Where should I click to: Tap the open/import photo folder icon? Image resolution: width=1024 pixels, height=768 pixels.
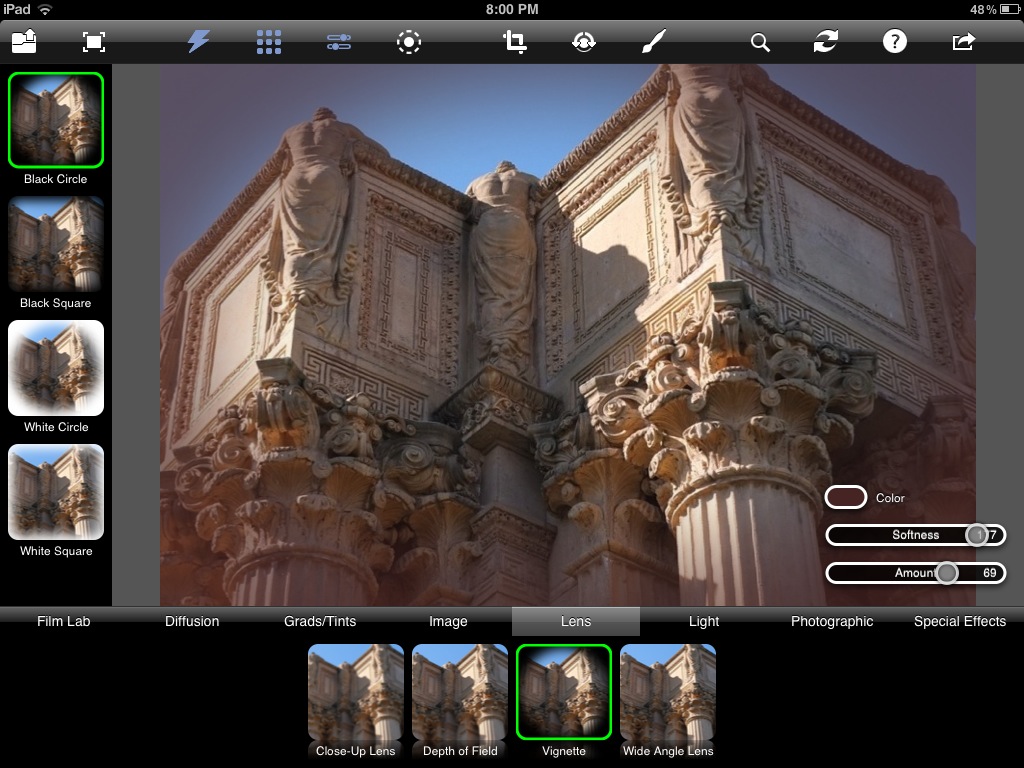coord(25,41)
